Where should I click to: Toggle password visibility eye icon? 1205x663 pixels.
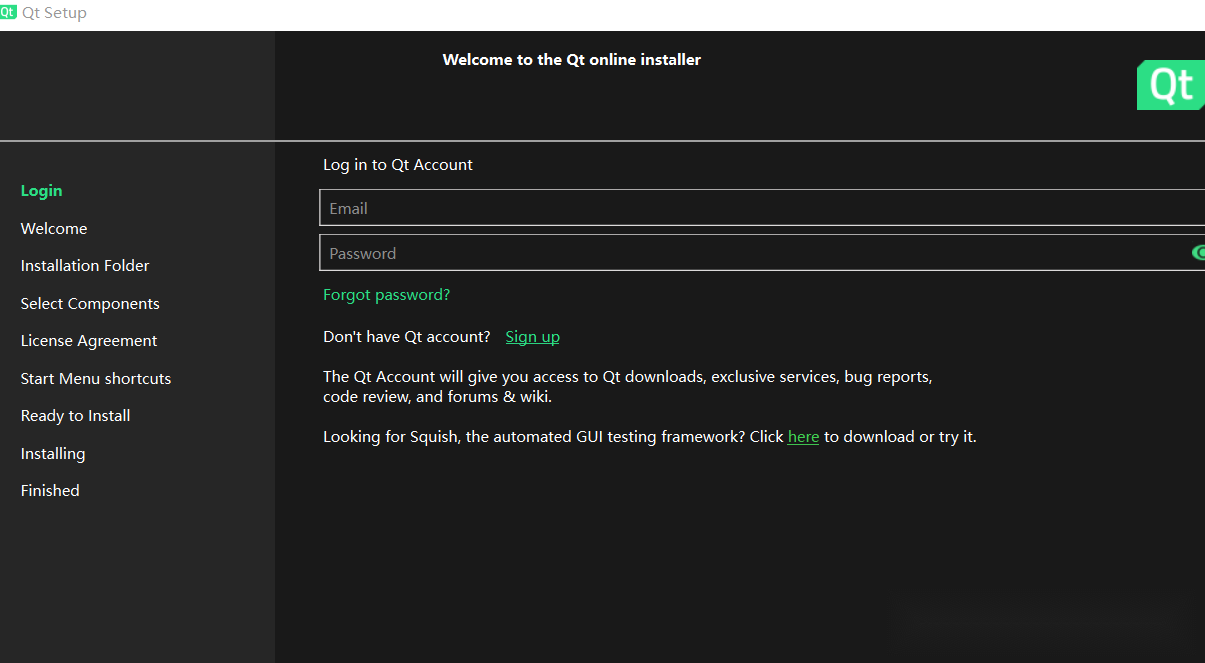click(x=1198, y=253)
